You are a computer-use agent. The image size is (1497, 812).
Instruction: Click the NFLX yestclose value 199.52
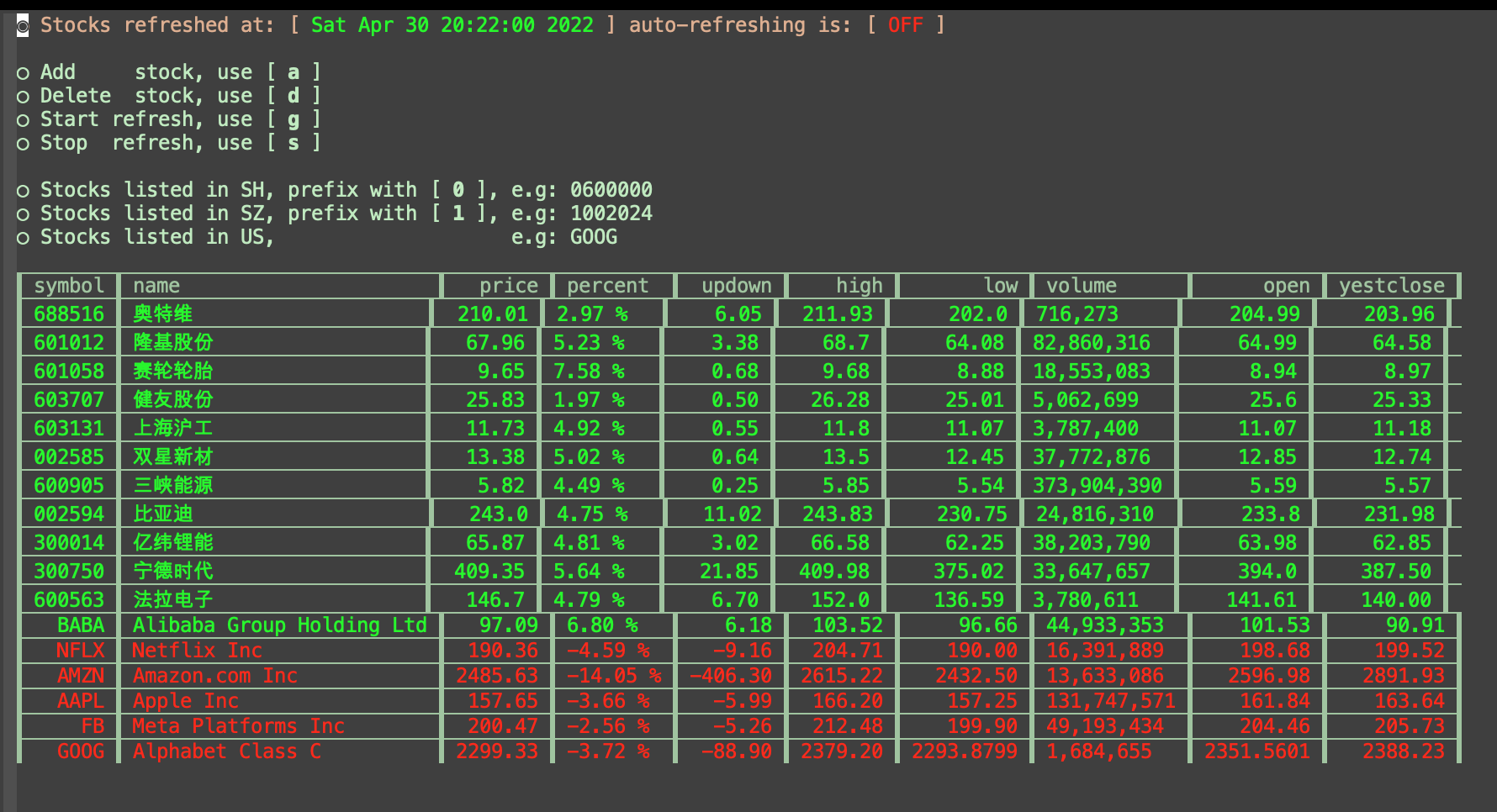pos(1410,651)
